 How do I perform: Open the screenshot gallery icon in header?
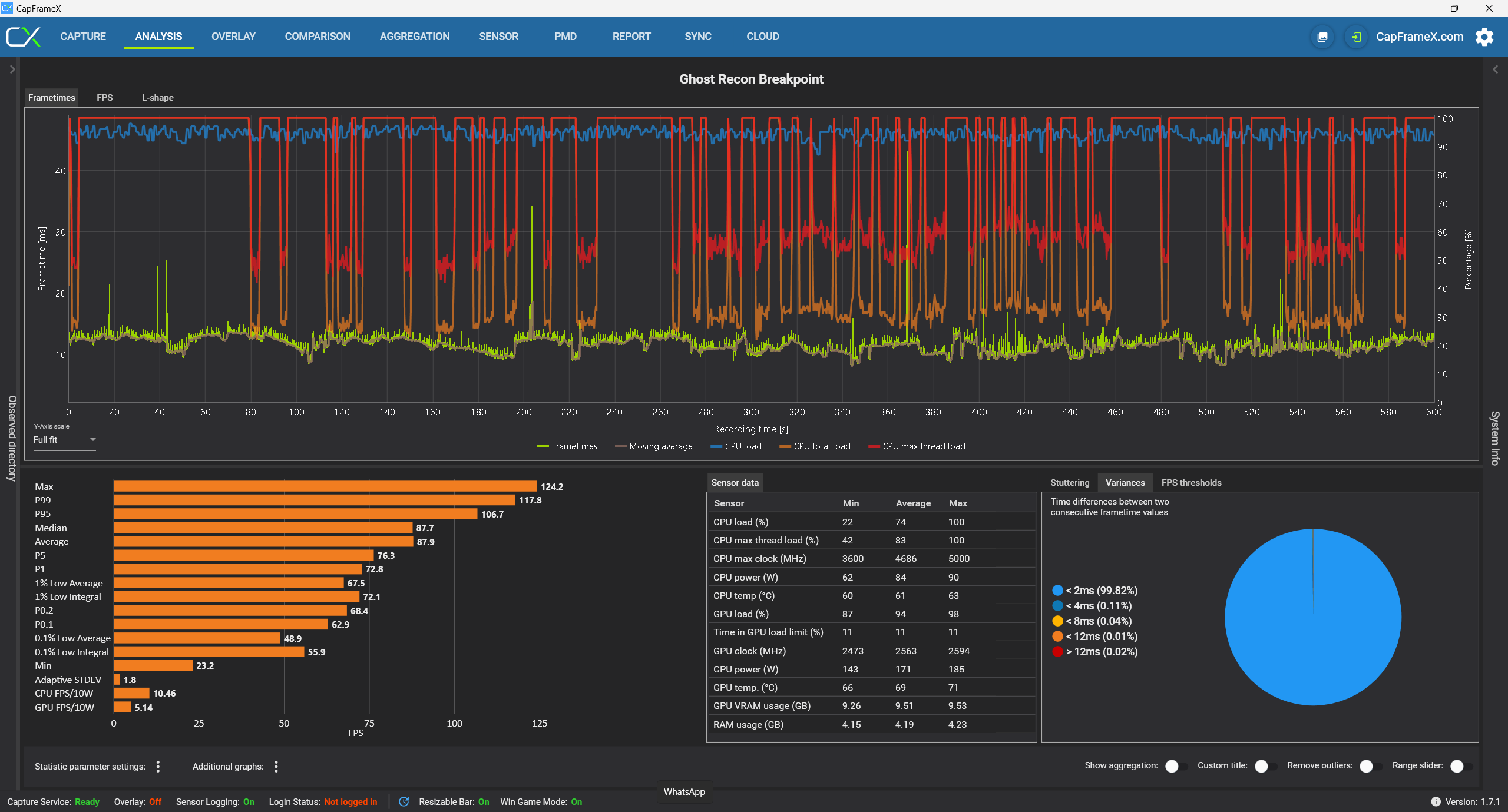[1322, 37]
